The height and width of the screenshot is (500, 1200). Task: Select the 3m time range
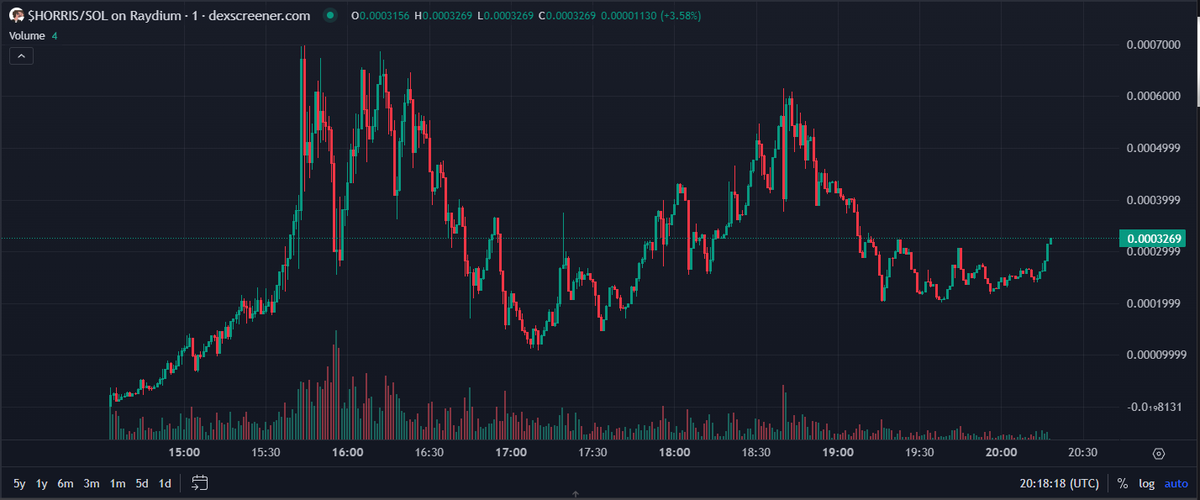pyautogui.click(x=92, y=483)
